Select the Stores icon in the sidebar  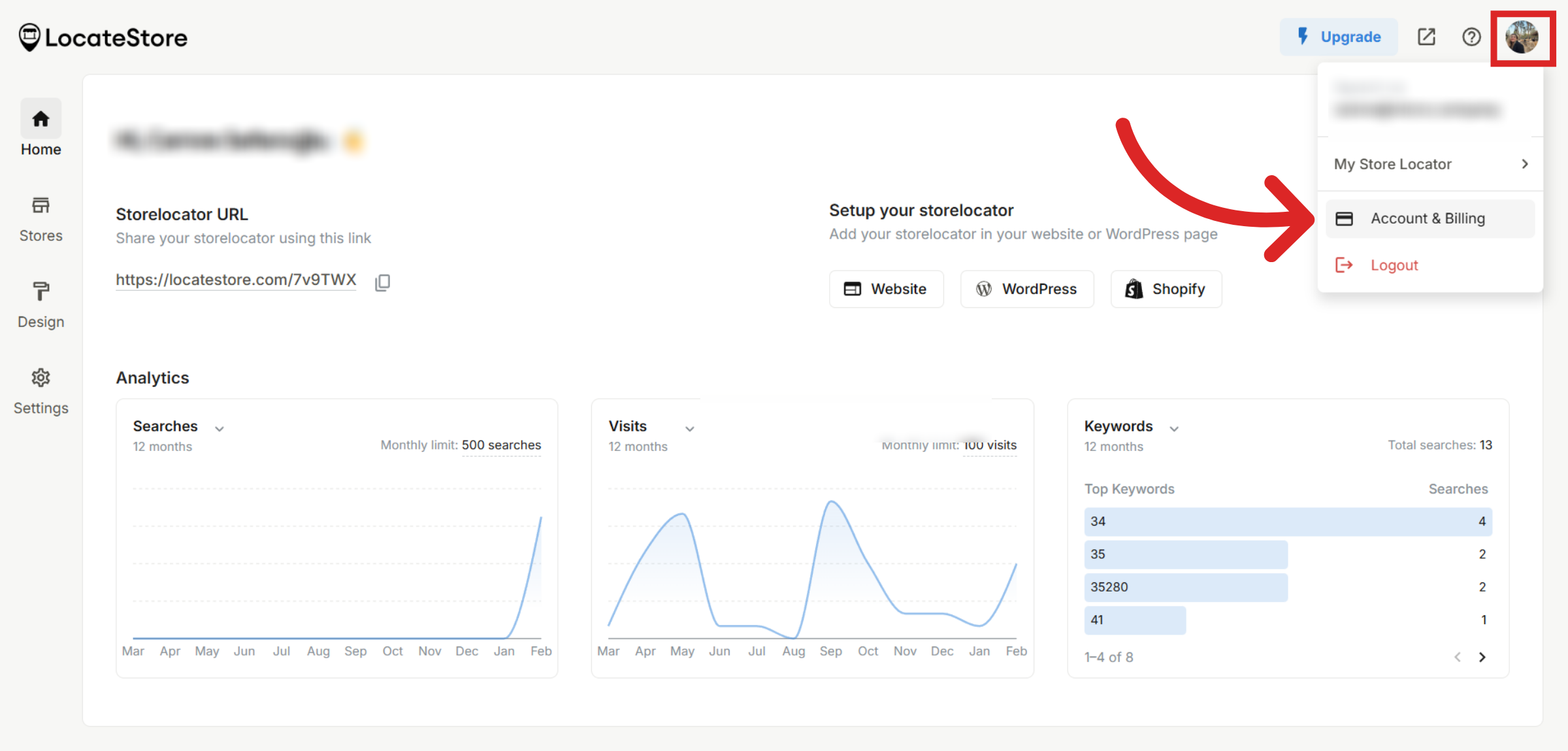[41, 205]
